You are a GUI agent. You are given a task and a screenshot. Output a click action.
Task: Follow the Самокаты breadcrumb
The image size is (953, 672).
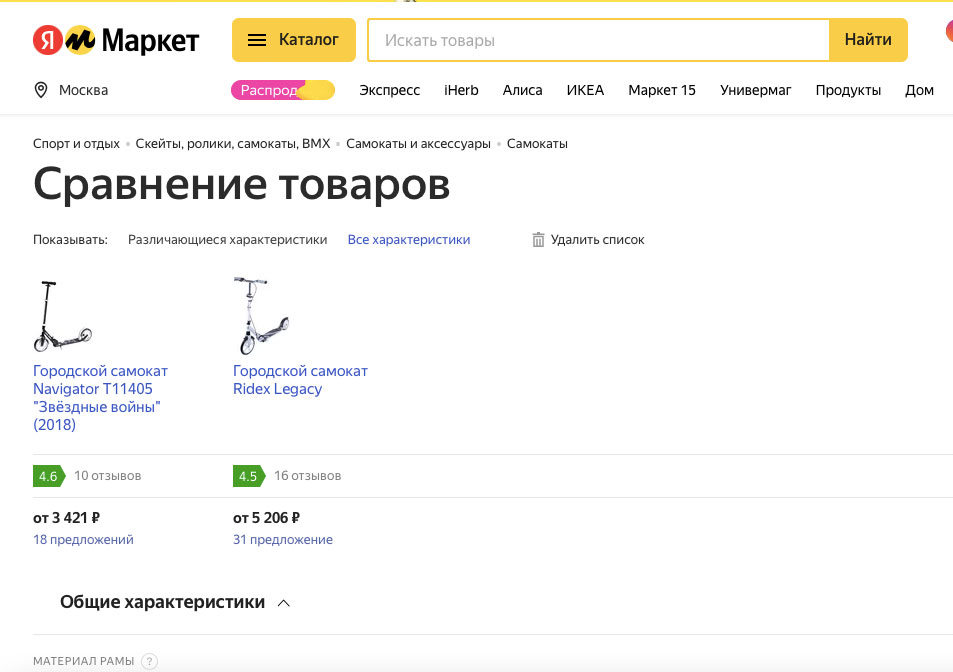(537, 144)
